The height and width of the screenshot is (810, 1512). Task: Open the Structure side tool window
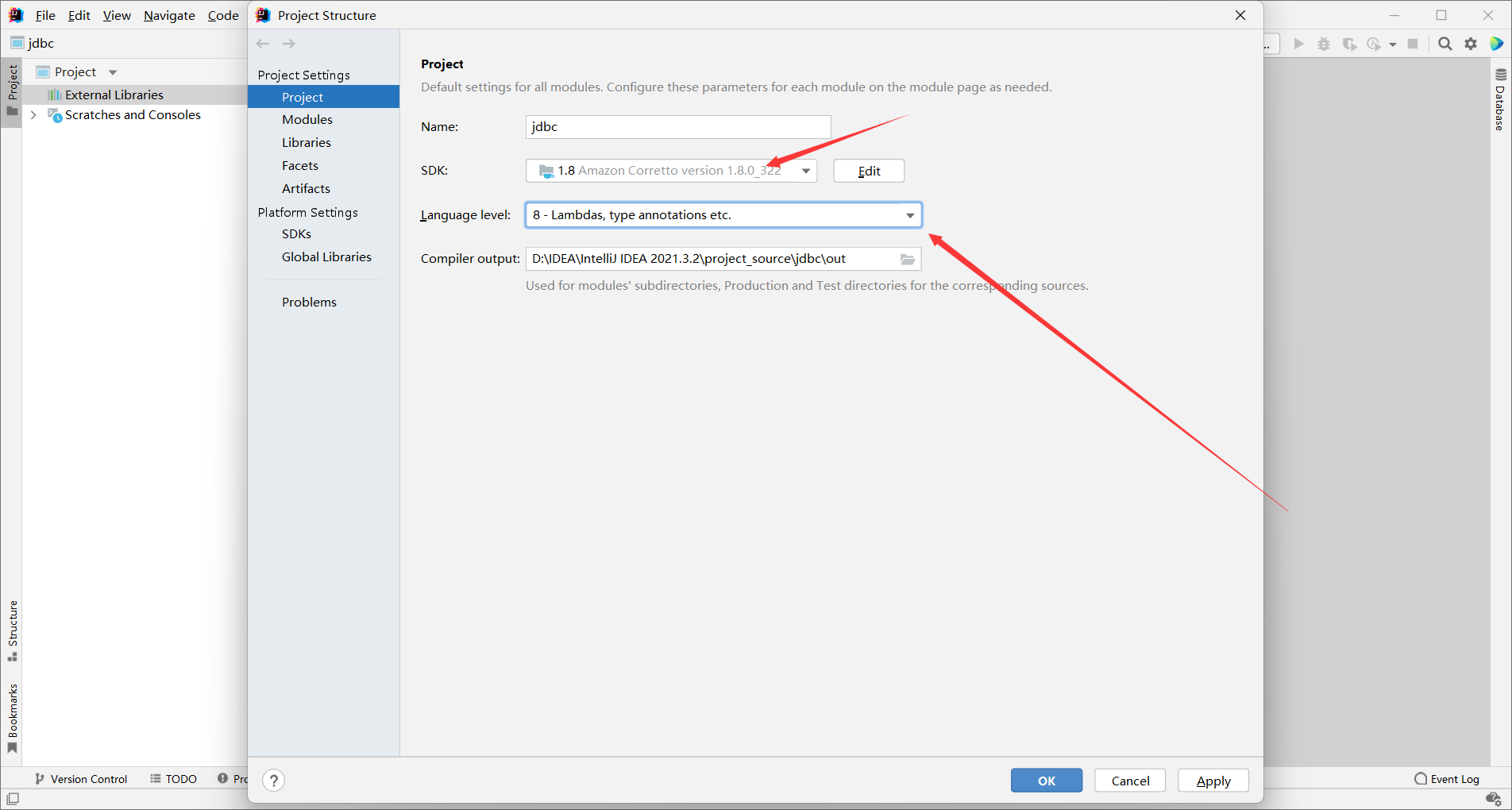click(12, 631)
